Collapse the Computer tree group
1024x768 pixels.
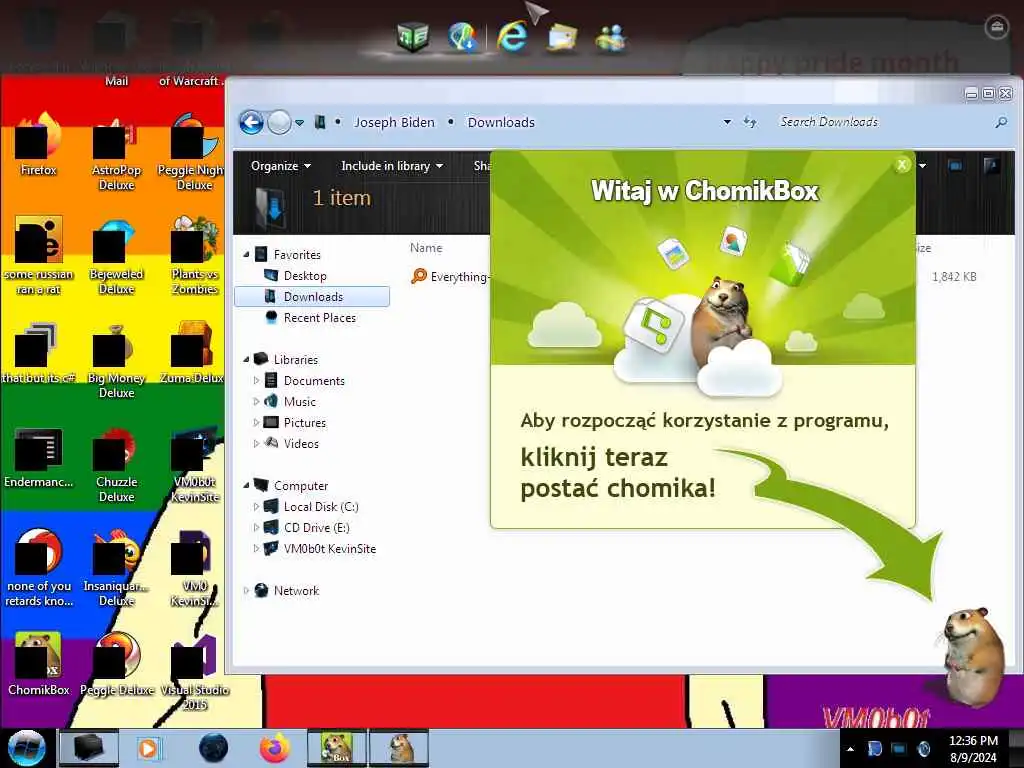(x=246, y=485)
